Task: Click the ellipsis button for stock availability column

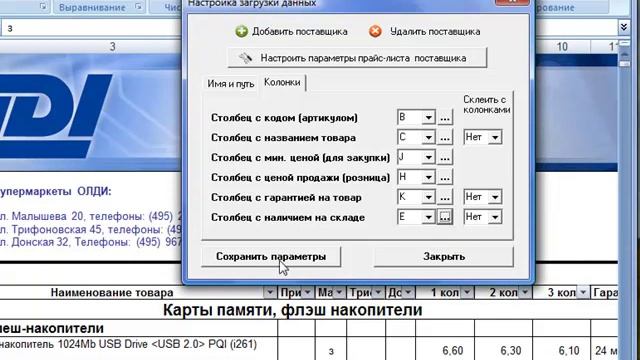Action: (445, 217)
